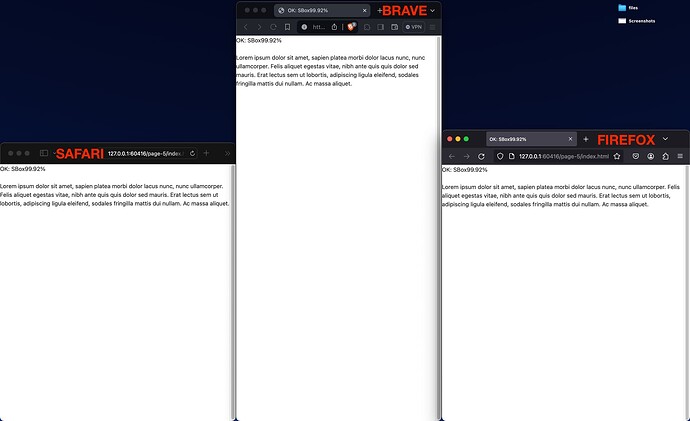The image size is (690, 421).
Task: Click the VPN button in Brave
Action: [x=414, y=27]
